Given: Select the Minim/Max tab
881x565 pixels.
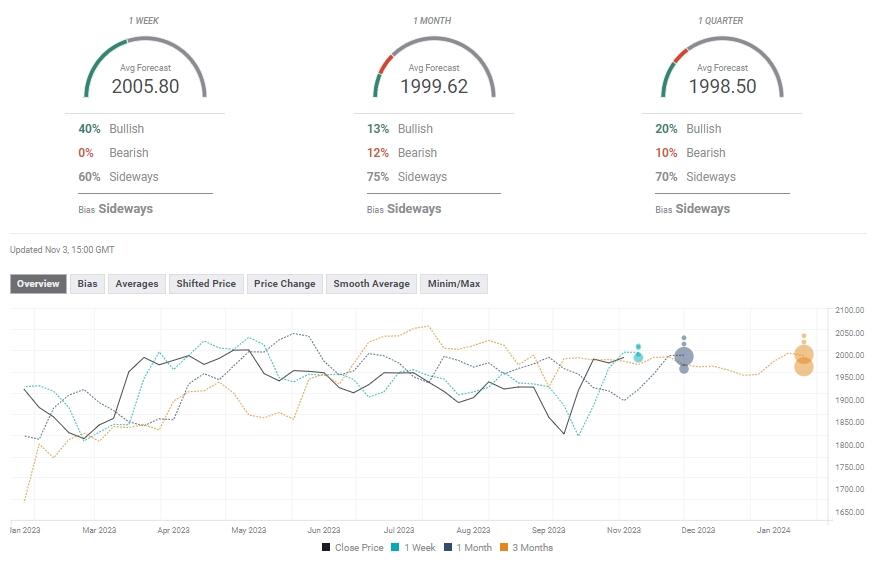Looking at the screenshot, I should [x=454, y=284].
